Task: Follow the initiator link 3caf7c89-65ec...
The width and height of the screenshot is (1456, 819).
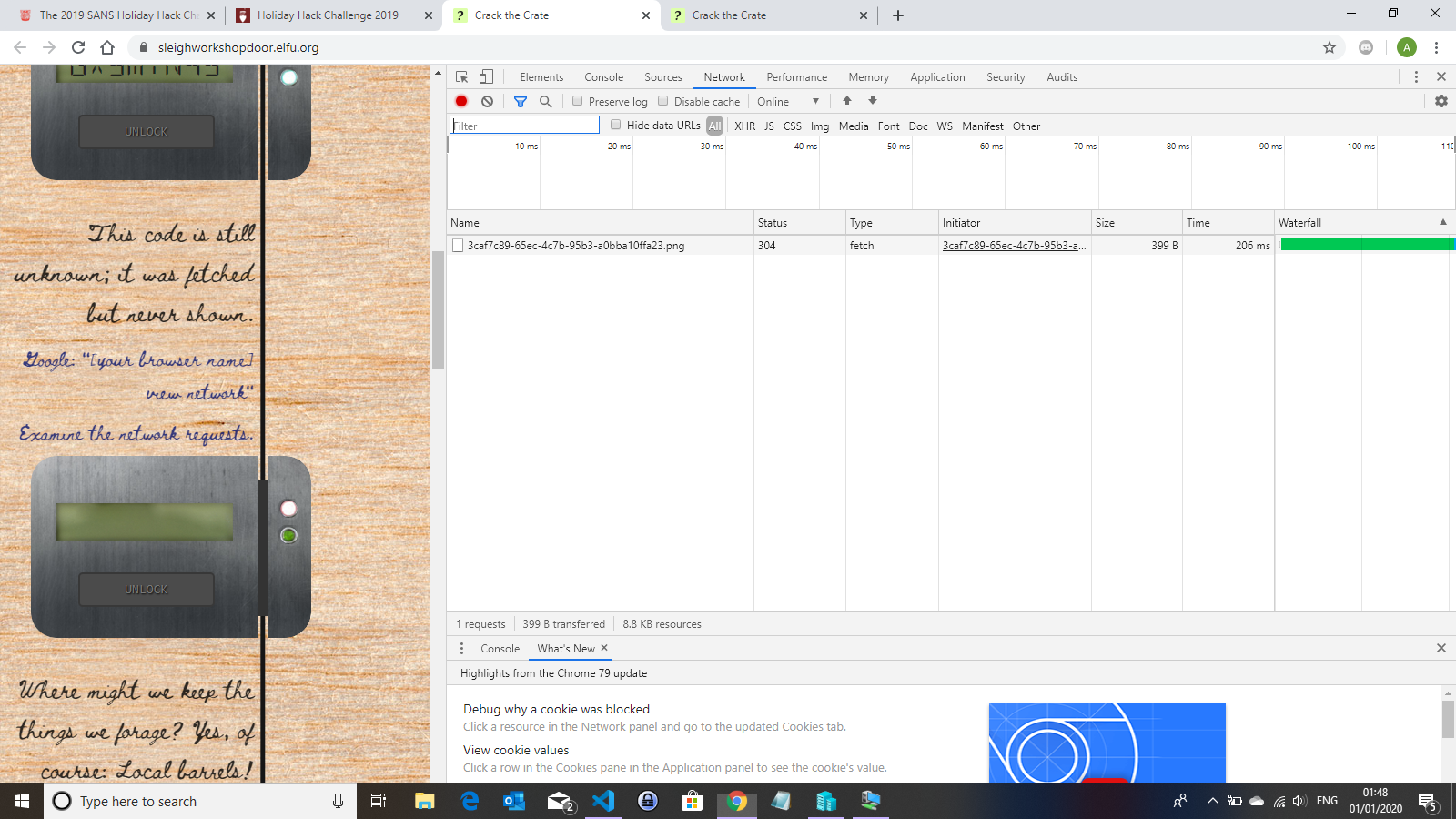Action: tap(1015, 246)
